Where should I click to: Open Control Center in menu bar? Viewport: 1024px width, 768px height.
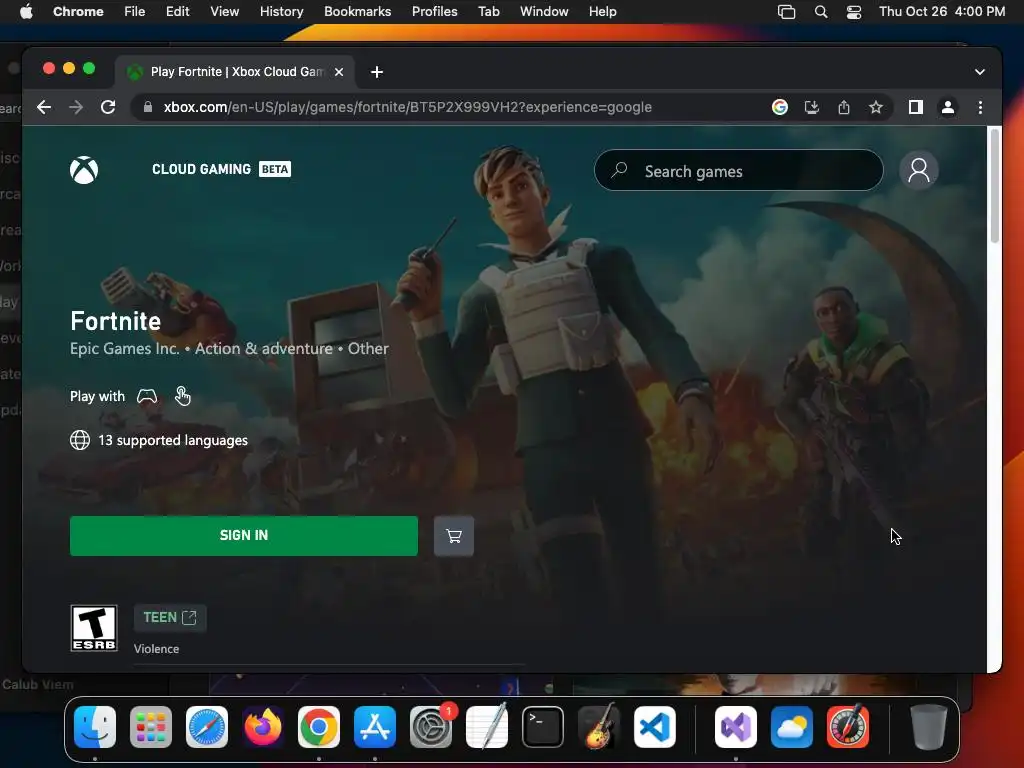[854, 12]
